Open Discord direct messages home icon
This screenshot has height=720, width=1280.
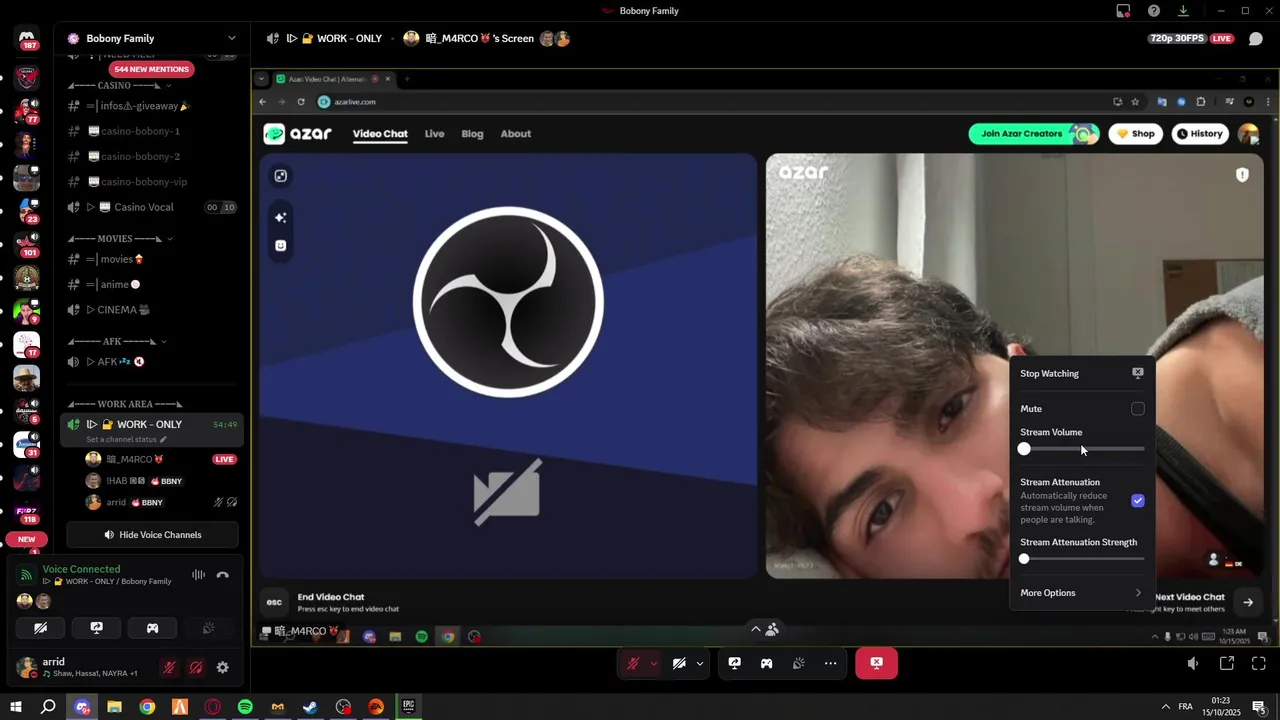[x=27, y=38]
